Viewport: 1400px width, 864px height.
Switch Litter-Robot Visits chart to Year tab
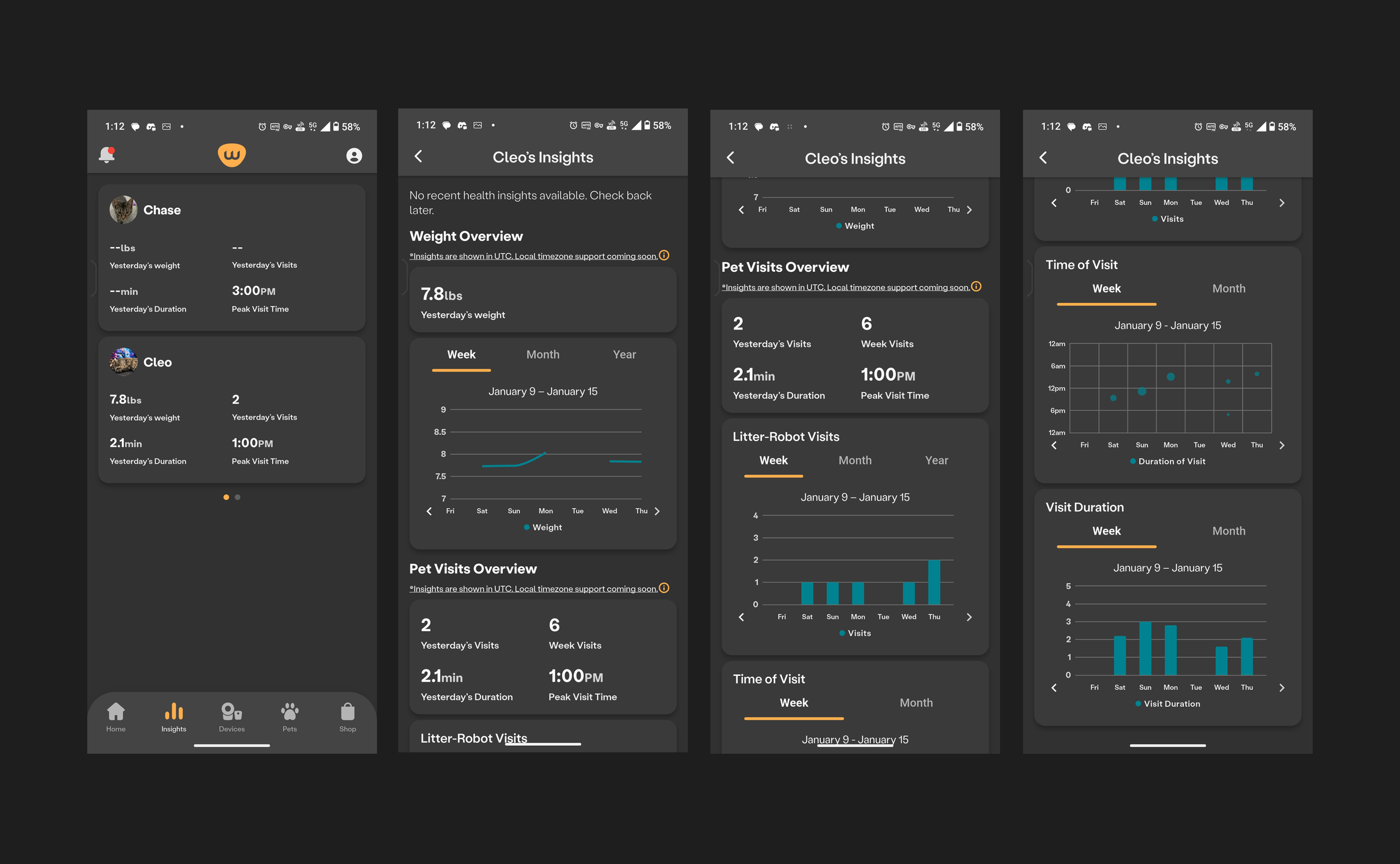tap(936, 461)
